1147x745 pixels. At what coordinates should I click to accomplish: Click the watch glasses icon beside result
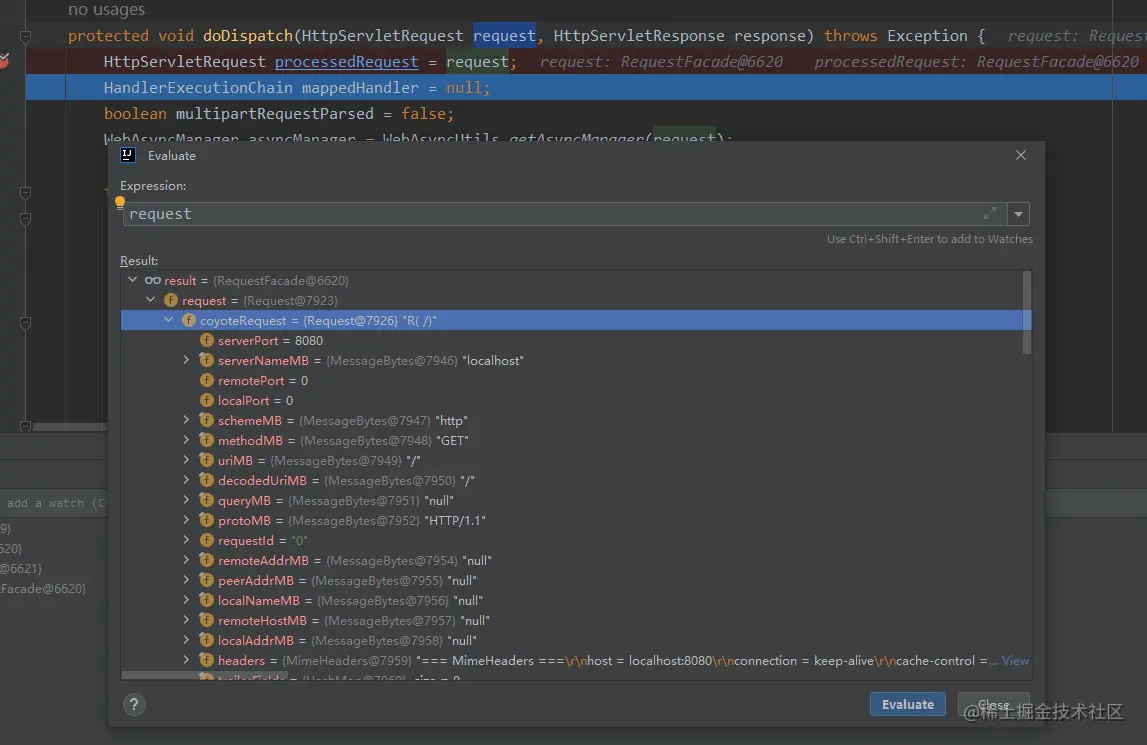click(x=153, y=281)
